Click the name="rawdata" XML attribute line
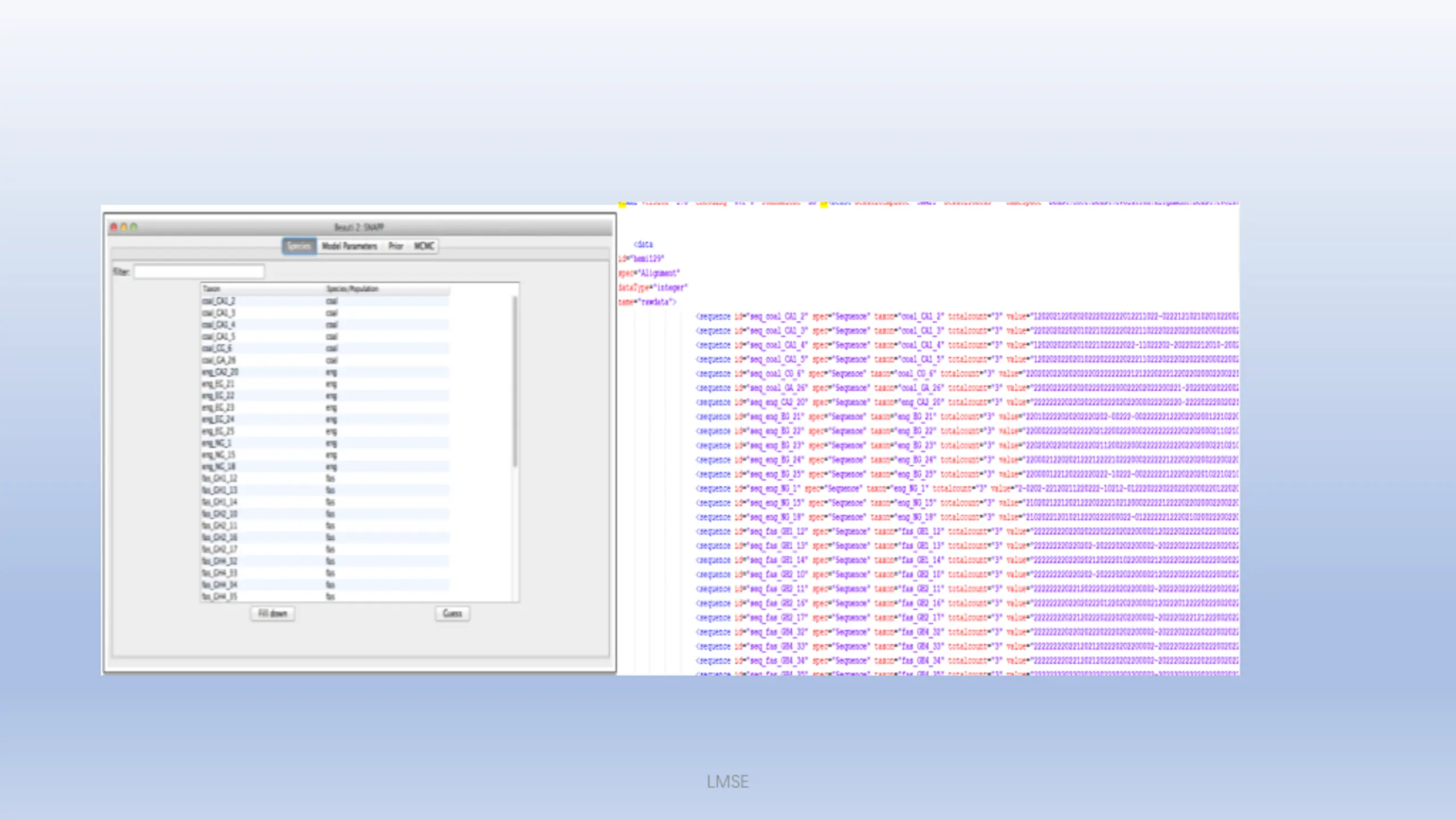The width and height of the screenshot is (1456, 819). (647, 301)
